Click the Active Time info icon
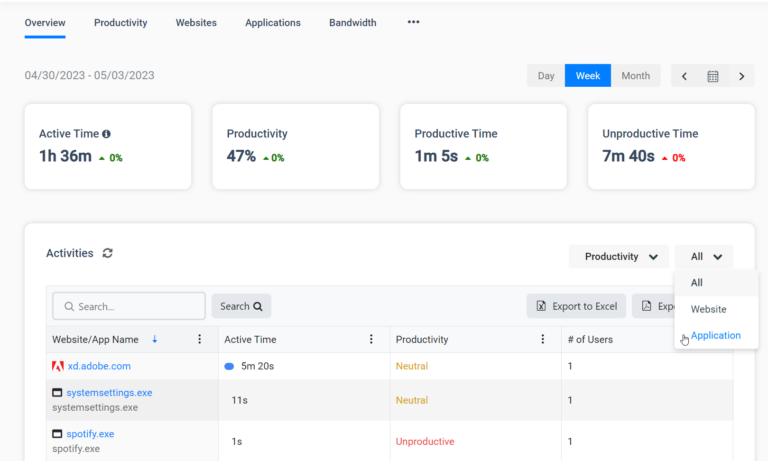Screen dimensions: 768x461 (x=106, y=134)
